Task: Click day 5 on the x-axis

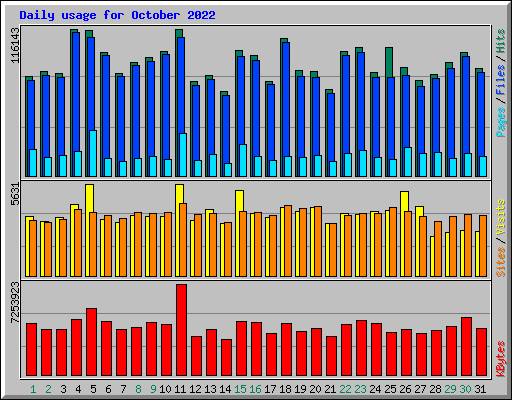Action: pyautogui.click(x=93, y=389)
